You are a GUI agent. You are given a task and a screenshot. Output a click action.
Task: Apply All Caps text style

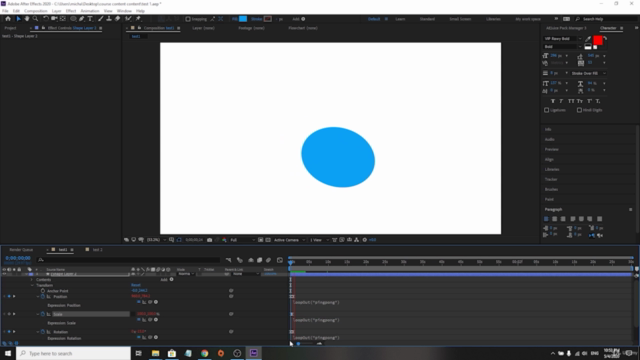pos(571,101)
